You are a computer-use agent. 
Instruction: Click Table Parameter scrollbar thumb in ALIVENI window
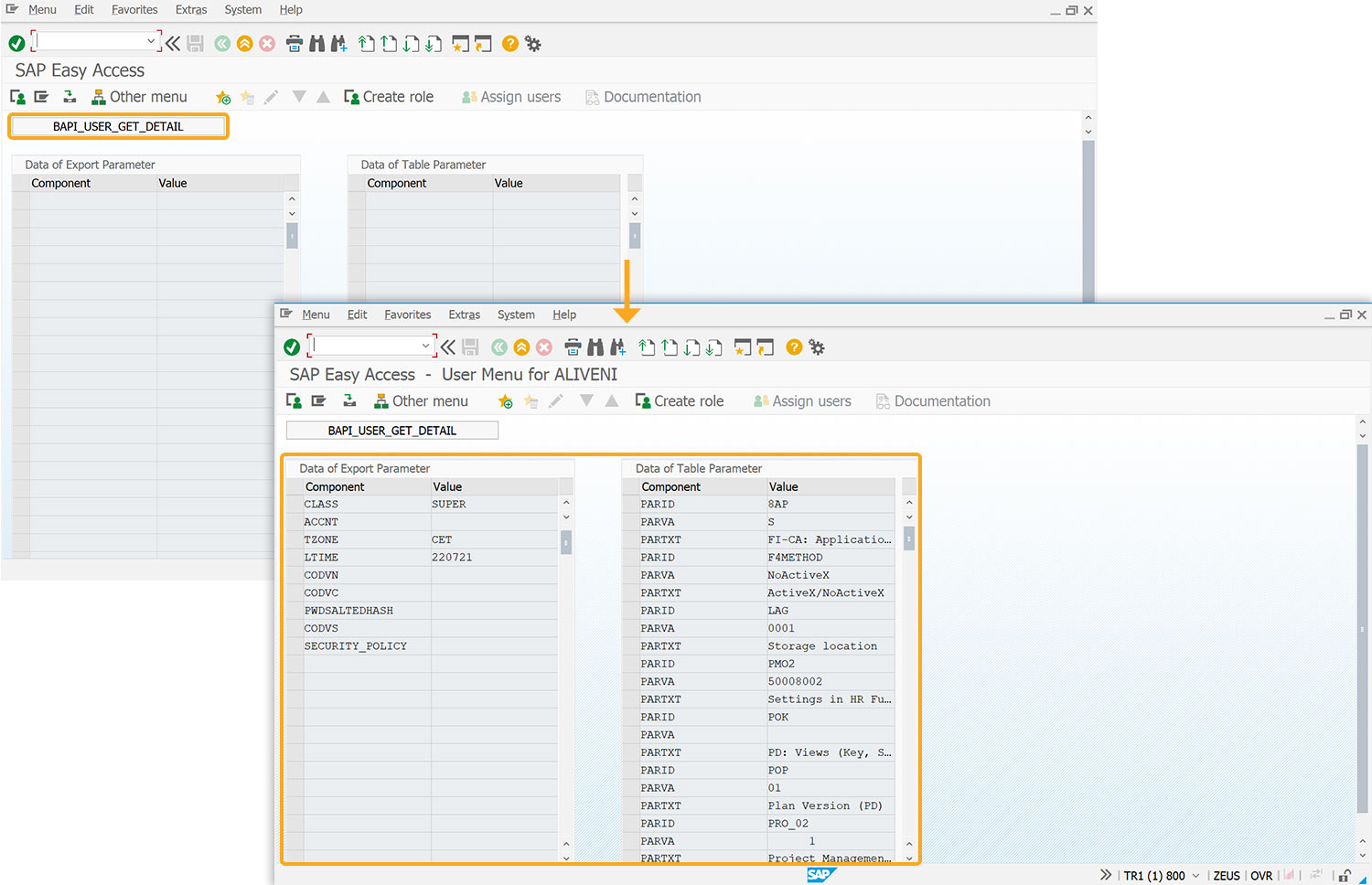[909, 540]
